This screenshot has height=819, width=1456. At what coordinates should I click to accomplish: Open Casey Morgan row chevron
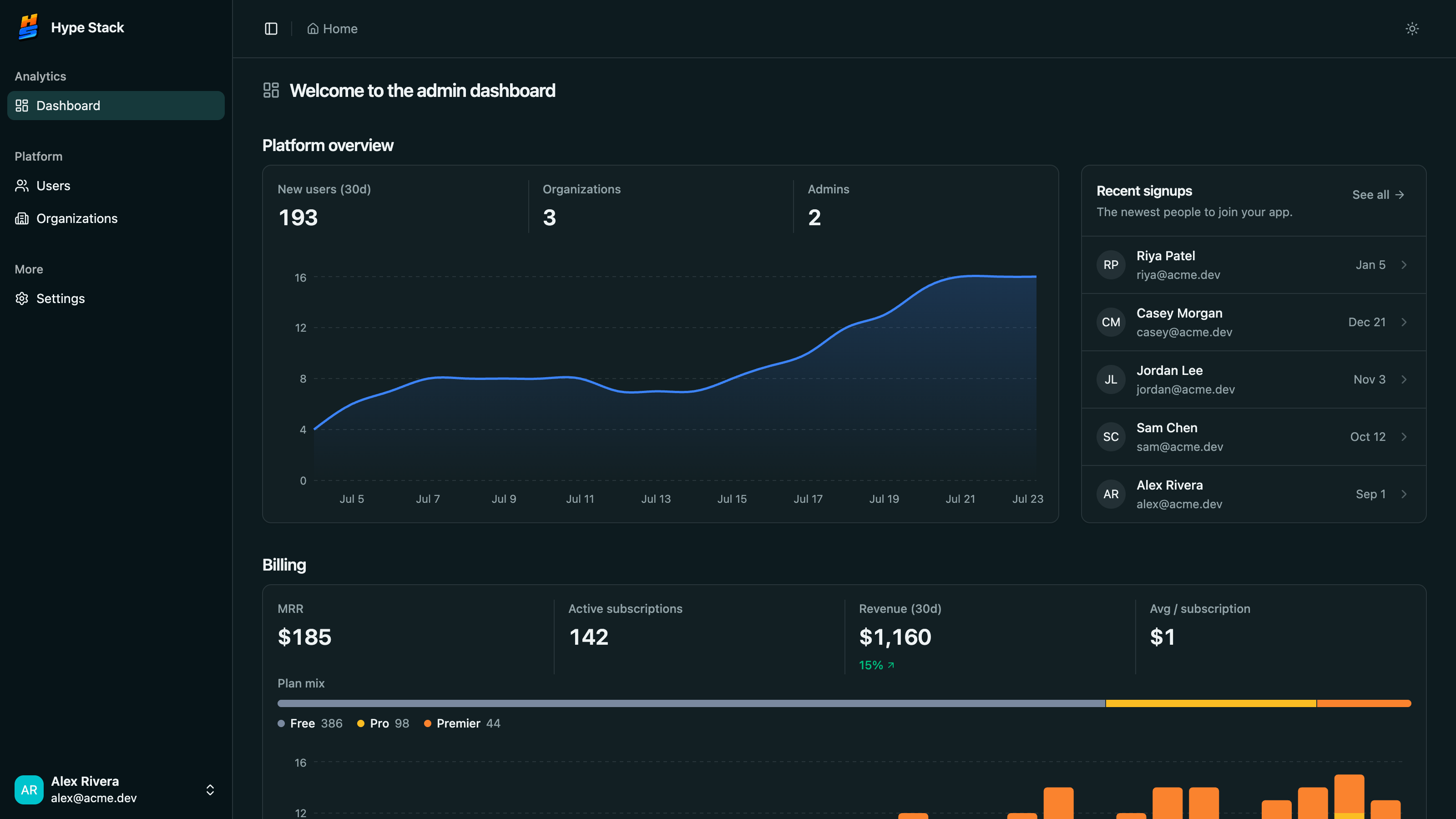pos(1404,322)
